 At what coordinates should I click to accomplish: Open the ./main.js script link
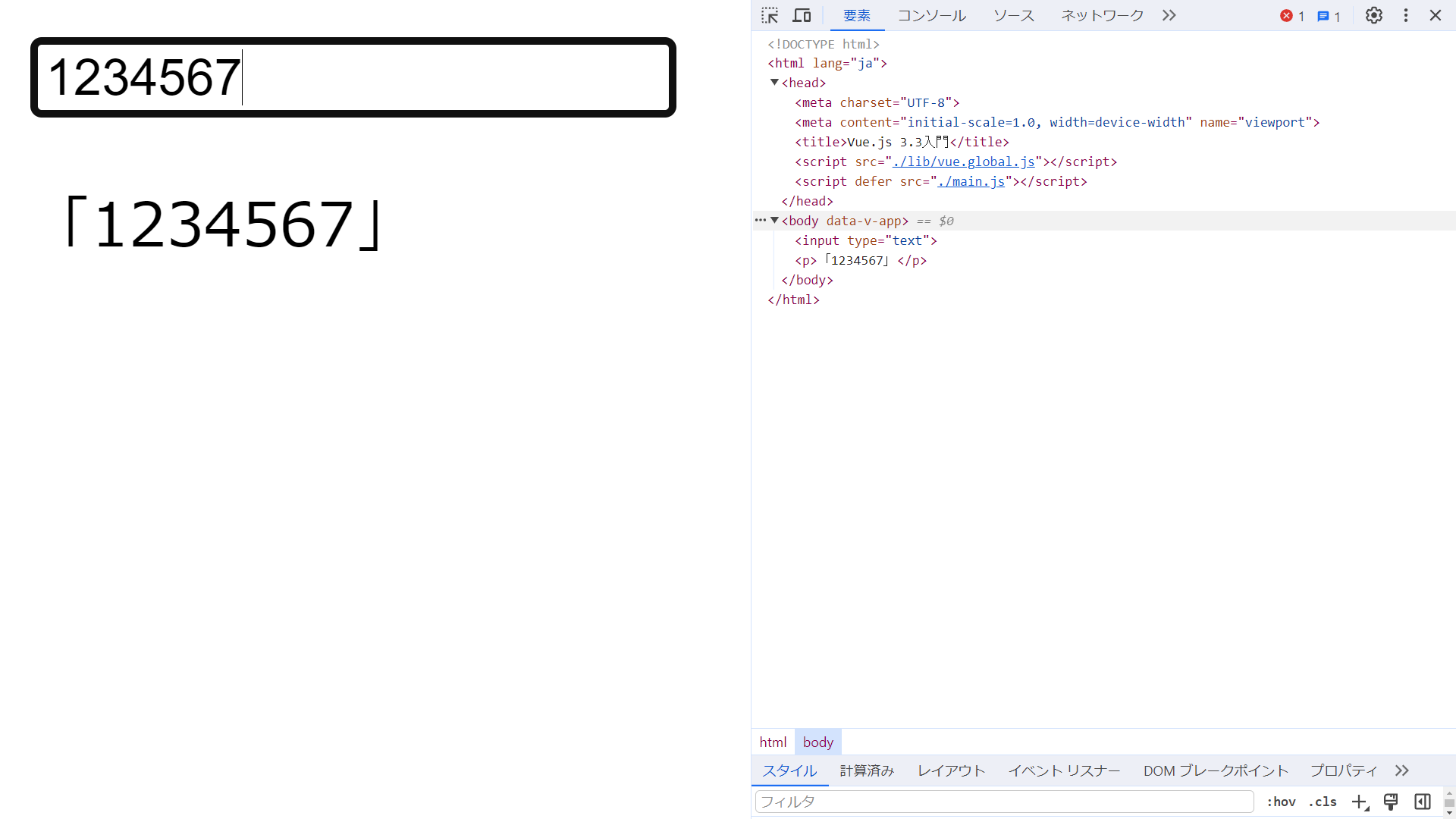pyautogui.click(x=971, y=181)
